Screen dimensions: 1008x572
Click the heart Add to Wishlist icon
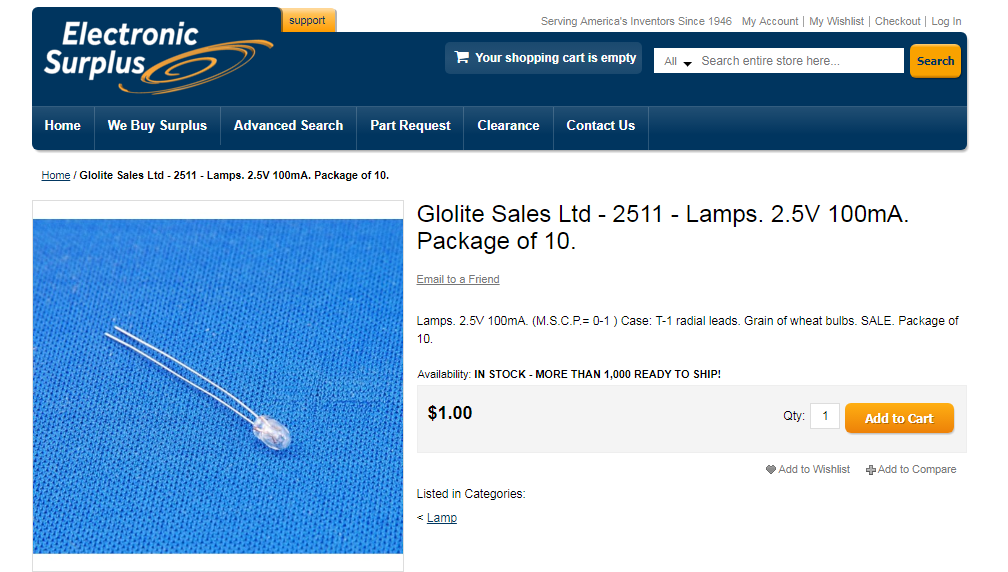tap(771, 470)
